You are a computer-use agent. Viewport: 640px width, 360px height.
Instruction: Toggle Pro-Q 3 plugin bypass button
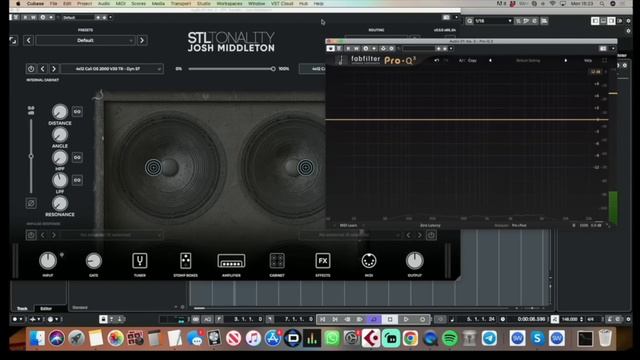click(330, 49)
